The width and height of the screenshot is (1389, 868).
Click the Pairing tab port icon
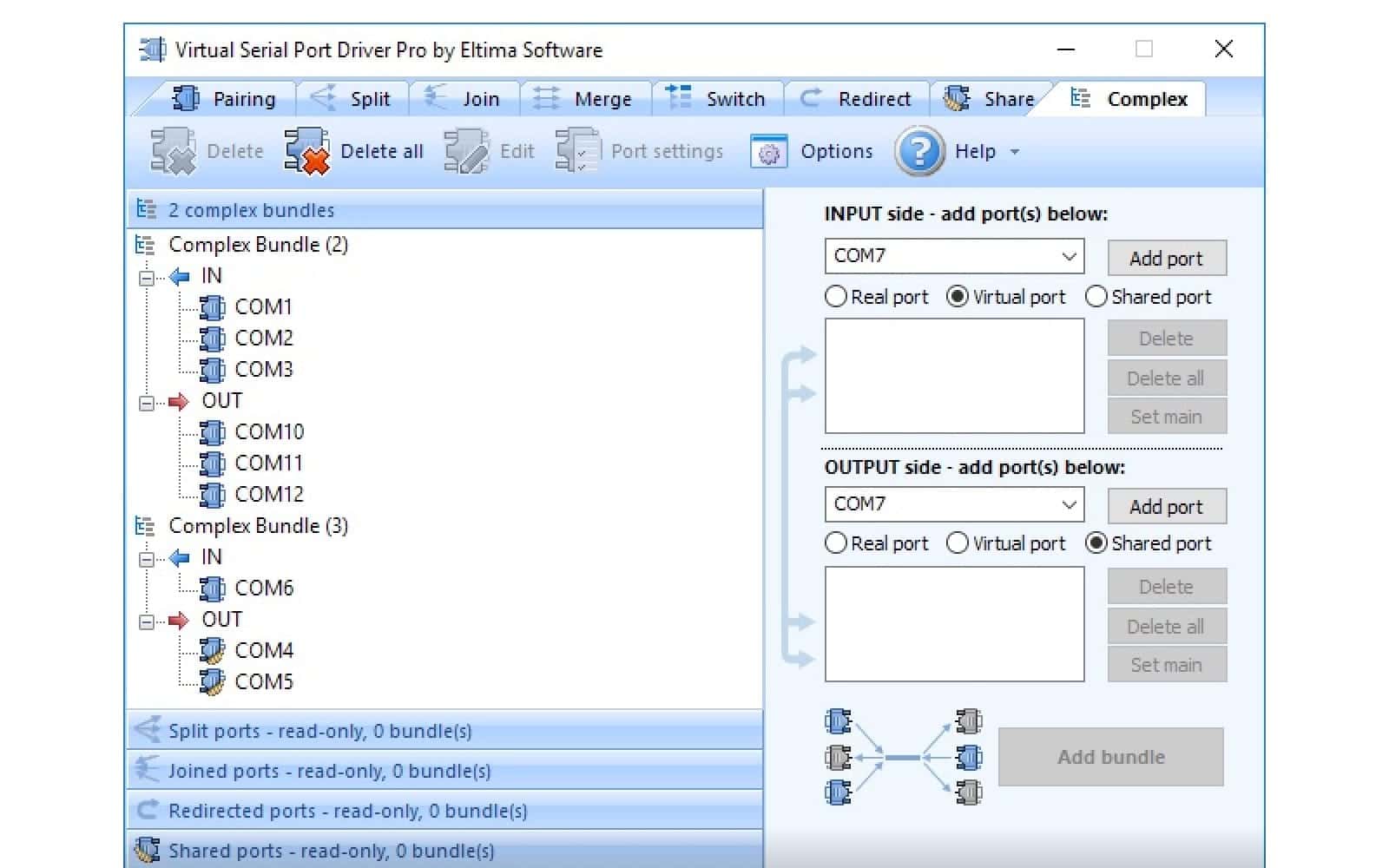tap(186, 98)
